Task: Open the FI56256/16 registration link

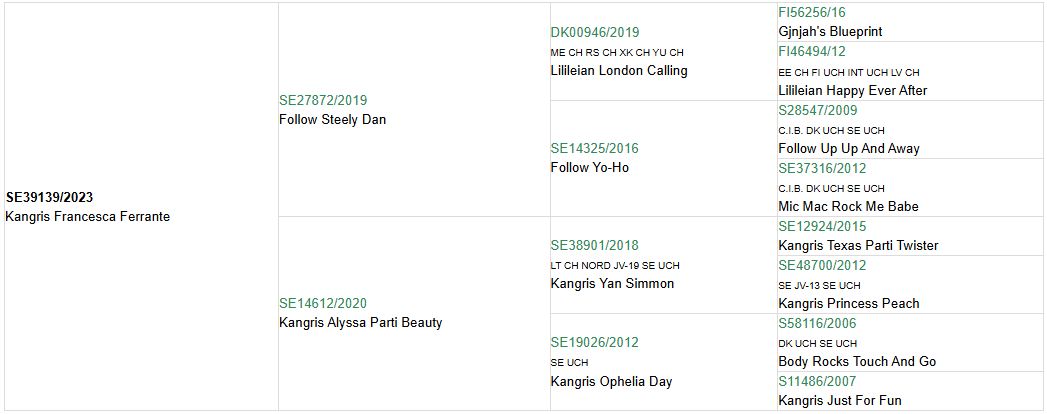Action: point(812,12)
